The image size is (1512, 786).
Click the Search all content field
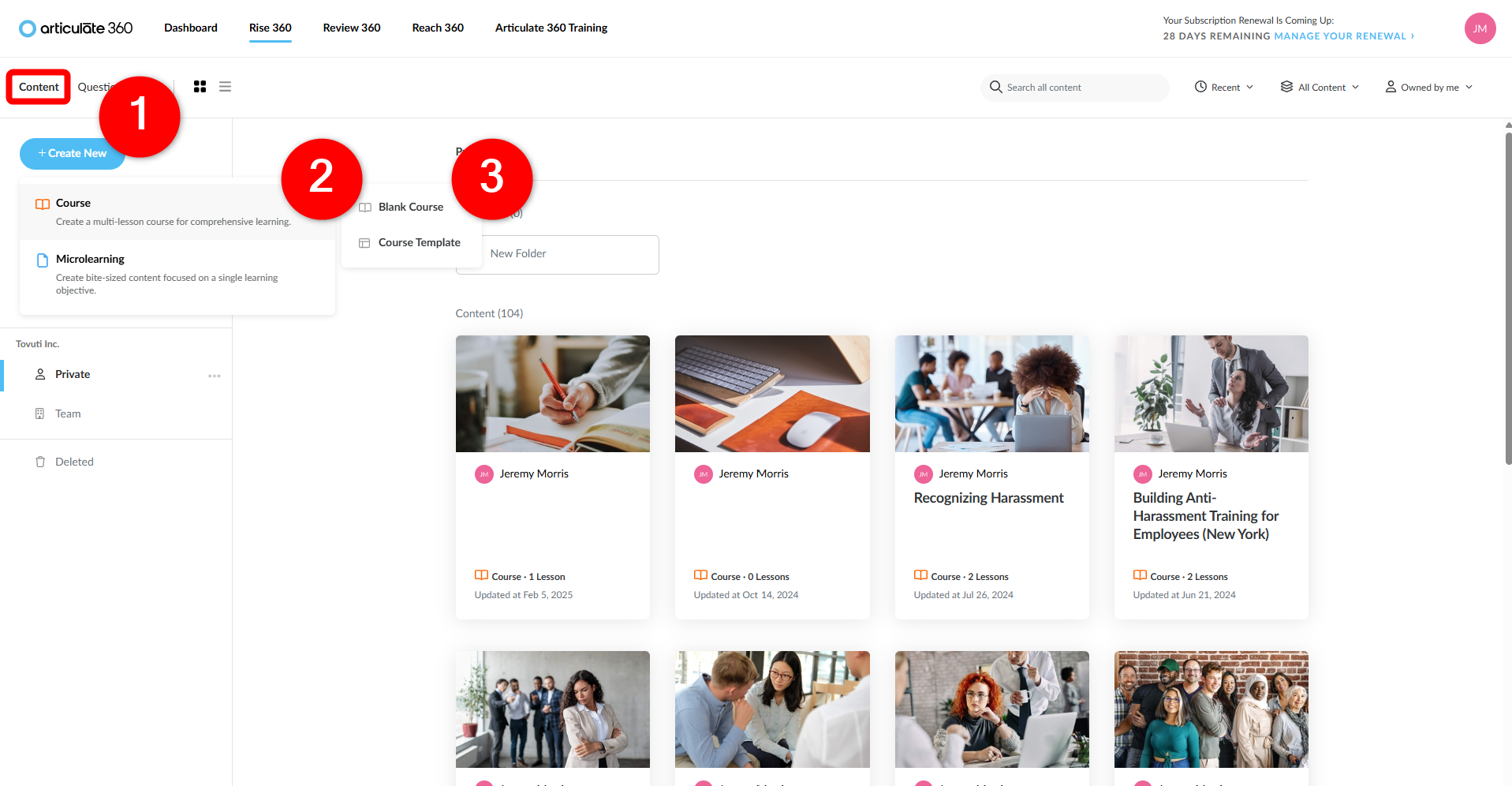click(x=1075, y=88)
